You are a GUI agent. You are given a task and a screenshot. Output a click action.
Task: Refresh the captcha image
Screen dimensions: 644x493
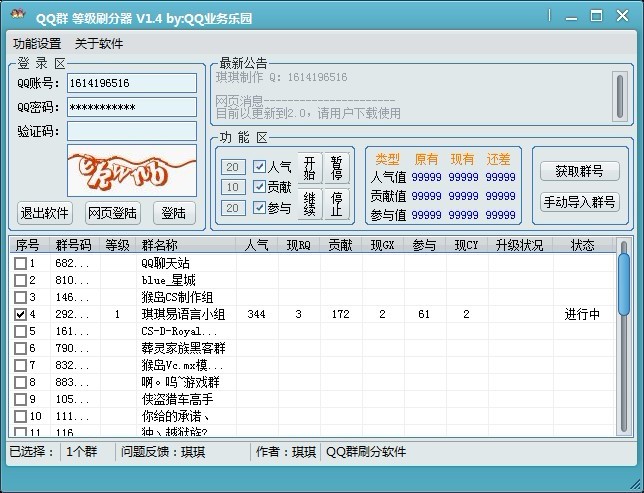click(x=132, y=170)
